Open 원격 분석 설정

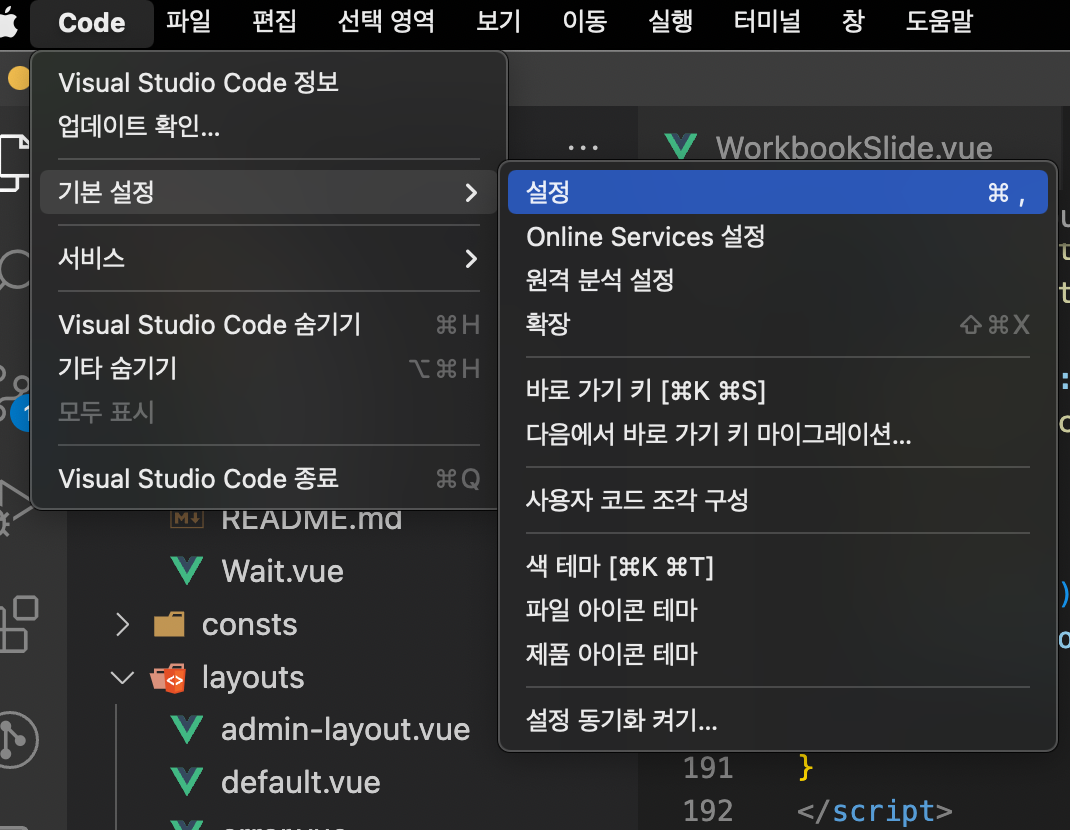pyautogui.click(x=777, y=281)
